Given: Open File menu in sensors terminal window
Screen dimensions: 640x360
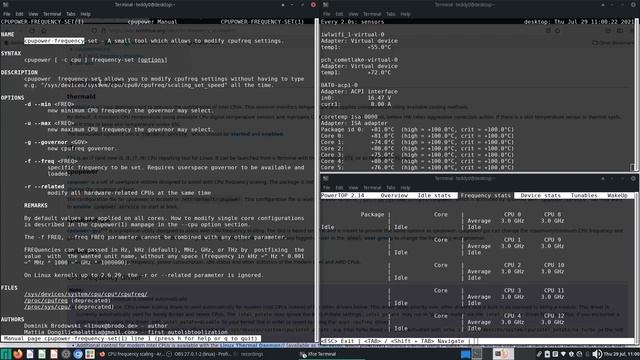Looking at the screenshot, I should tap(327, 14).
